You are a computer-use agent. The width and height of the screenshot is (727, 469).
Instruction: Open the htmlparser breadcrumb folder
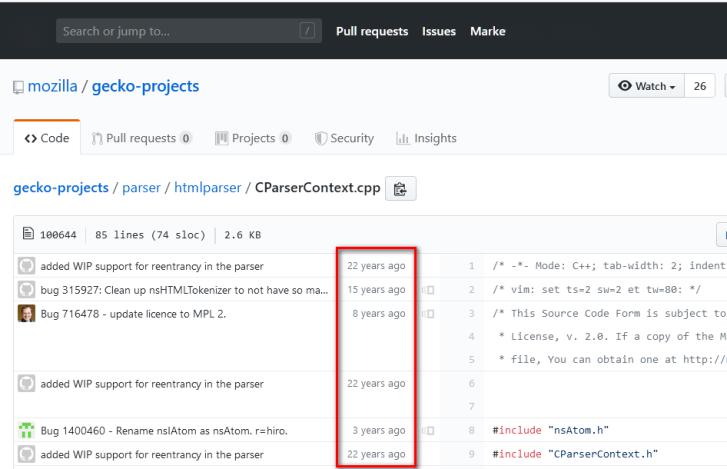[x=208, y=188]
